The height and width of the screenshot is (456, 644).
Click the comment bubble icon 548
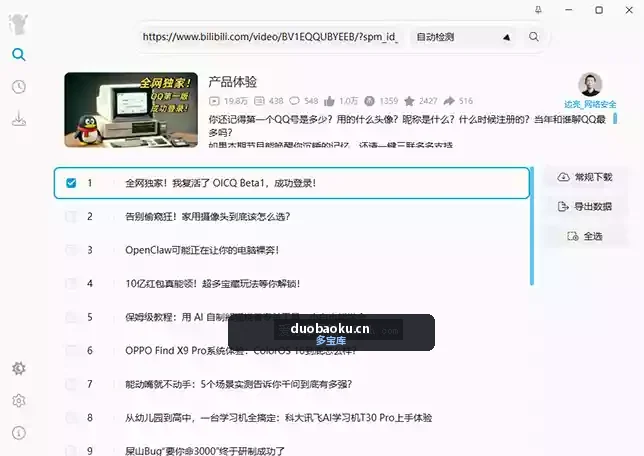coord(294,101)
